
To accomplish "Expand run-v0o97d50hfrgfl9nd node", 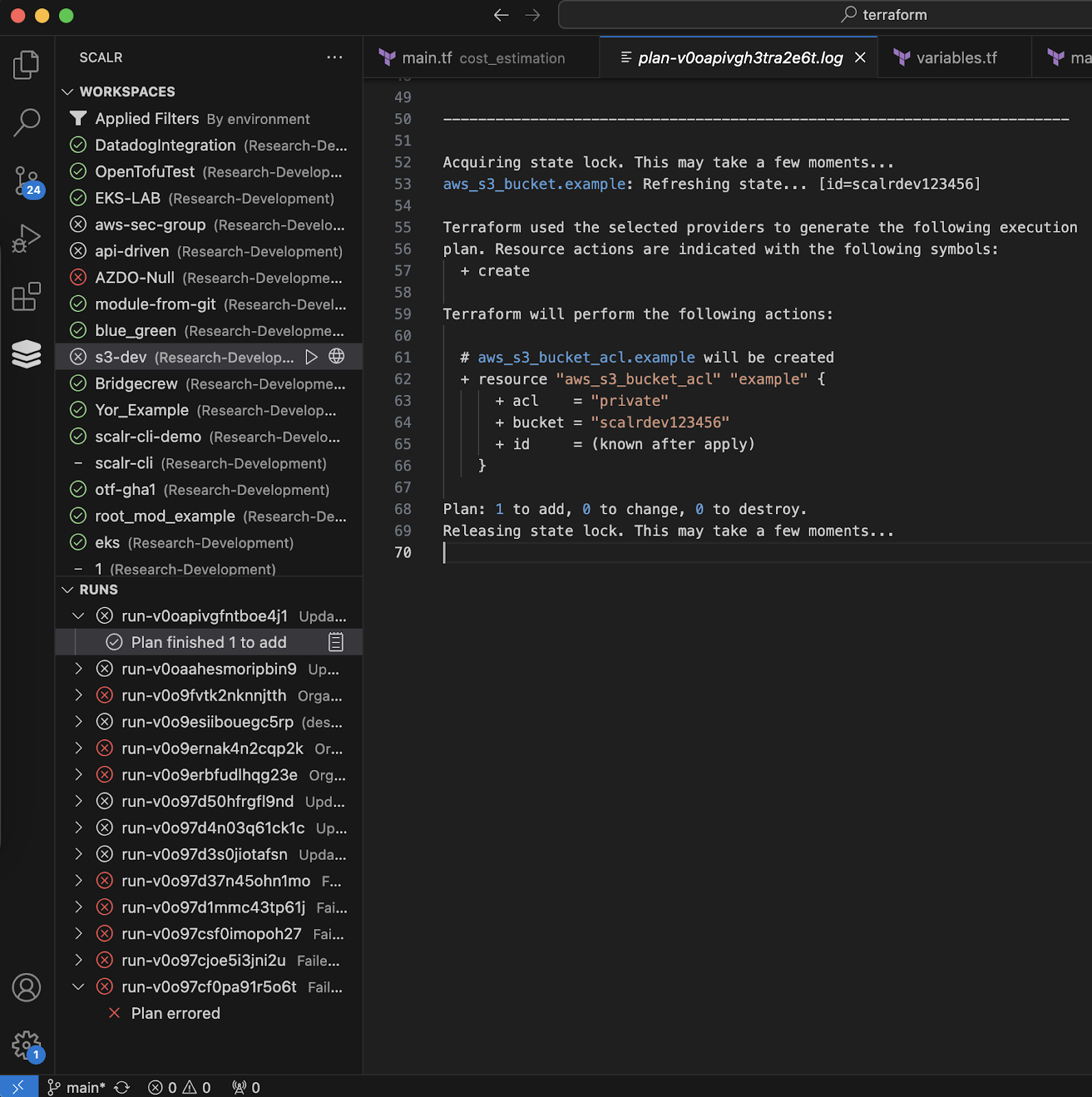I will pyautogui.click(x=78, y=801).
